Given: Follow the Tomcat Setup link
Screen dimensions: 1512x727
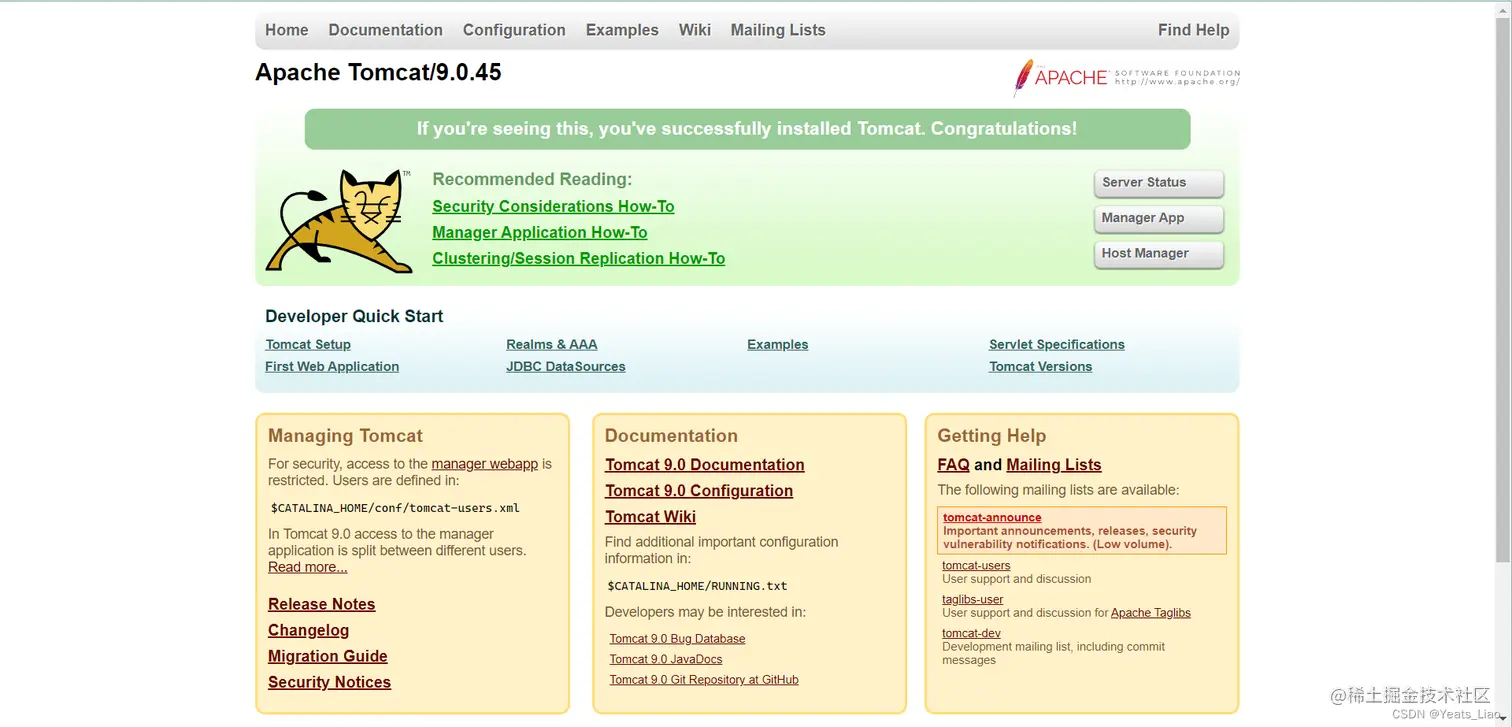Looking at the screenshot, I should [x=308, y=345].
